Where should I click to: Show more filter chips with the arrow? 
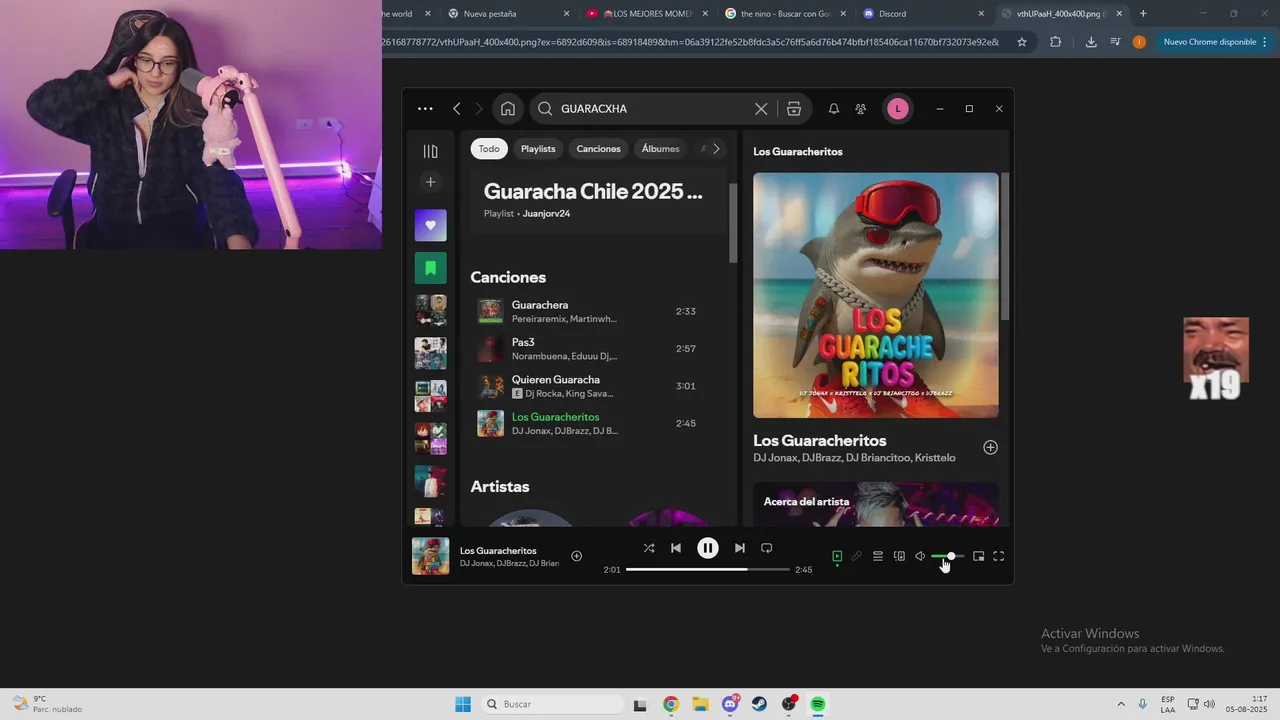coord(716,149)
